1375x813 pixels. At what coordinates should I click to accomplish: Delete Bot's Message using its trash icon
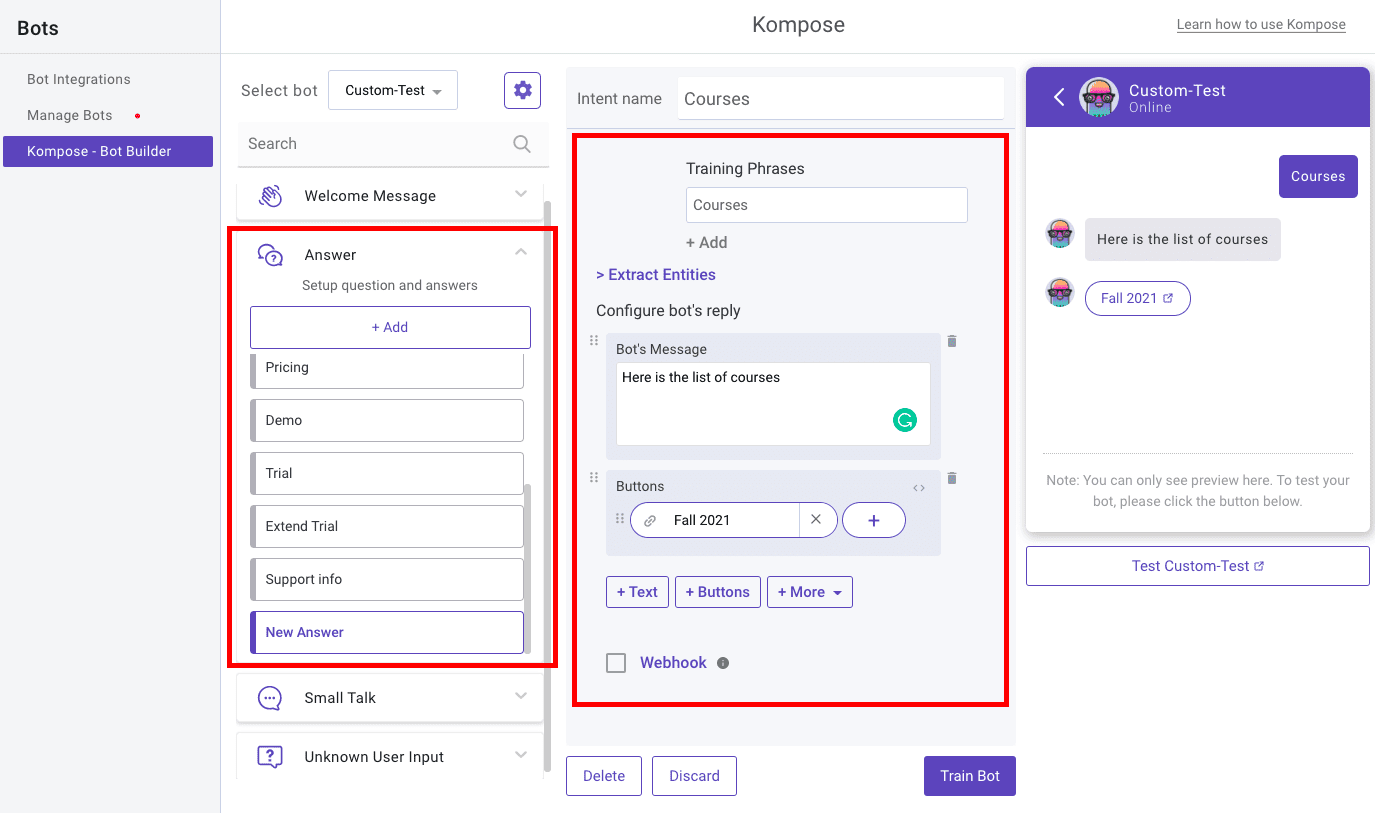(x=951, y=341)
